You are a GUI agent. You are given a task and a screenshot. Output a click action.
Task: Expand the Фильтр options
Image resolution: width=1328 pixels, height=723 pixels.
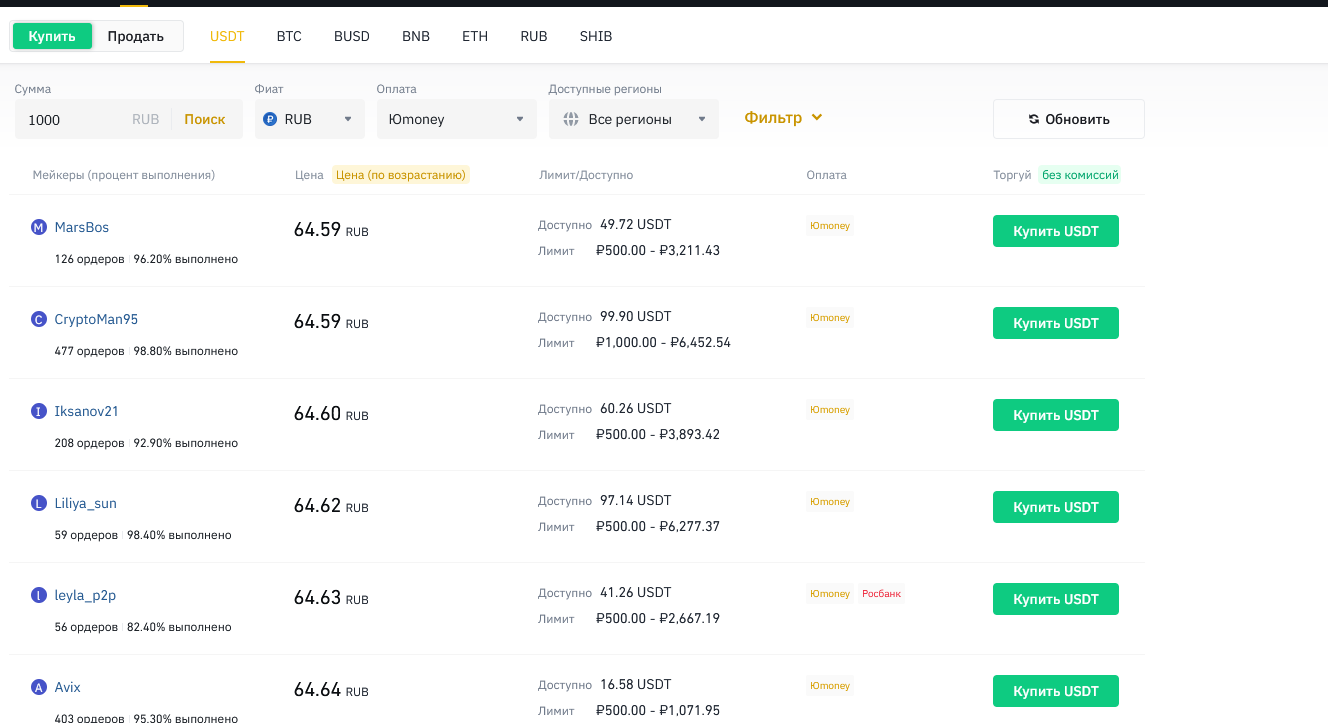click(x=783, y=117)
